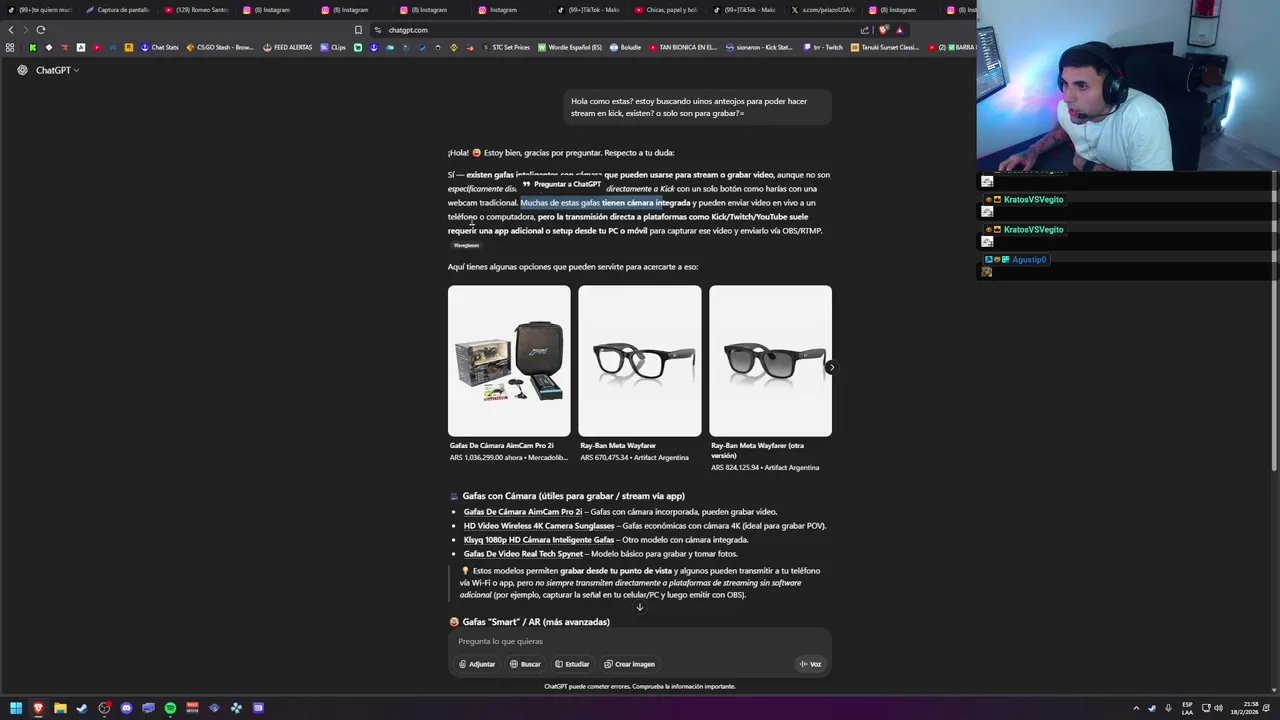This screenshot has height=720, width=1280.
Task: Click Klsyq 1080p HD Cámara Inteligente Gafas link
Action: (x=539, y=540)
